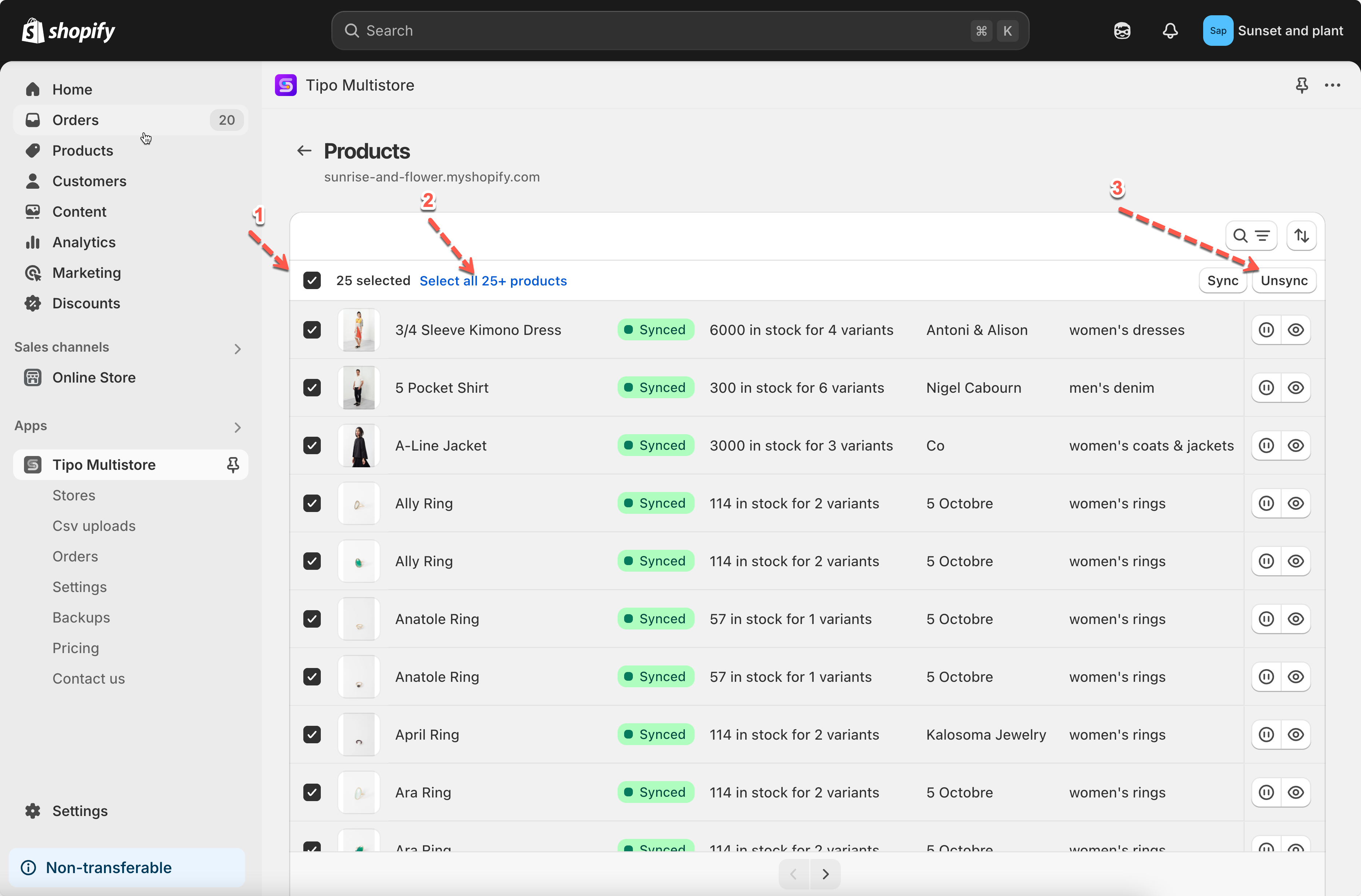Open Pricing under Tipo Multistore
1361x896 pixels.
click(76, 648)
